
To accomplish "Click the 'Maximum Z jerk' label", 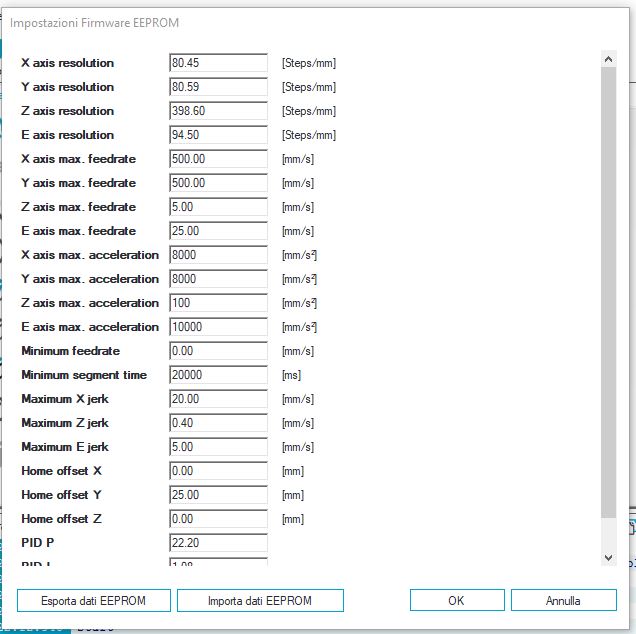I will click(65, 423).
